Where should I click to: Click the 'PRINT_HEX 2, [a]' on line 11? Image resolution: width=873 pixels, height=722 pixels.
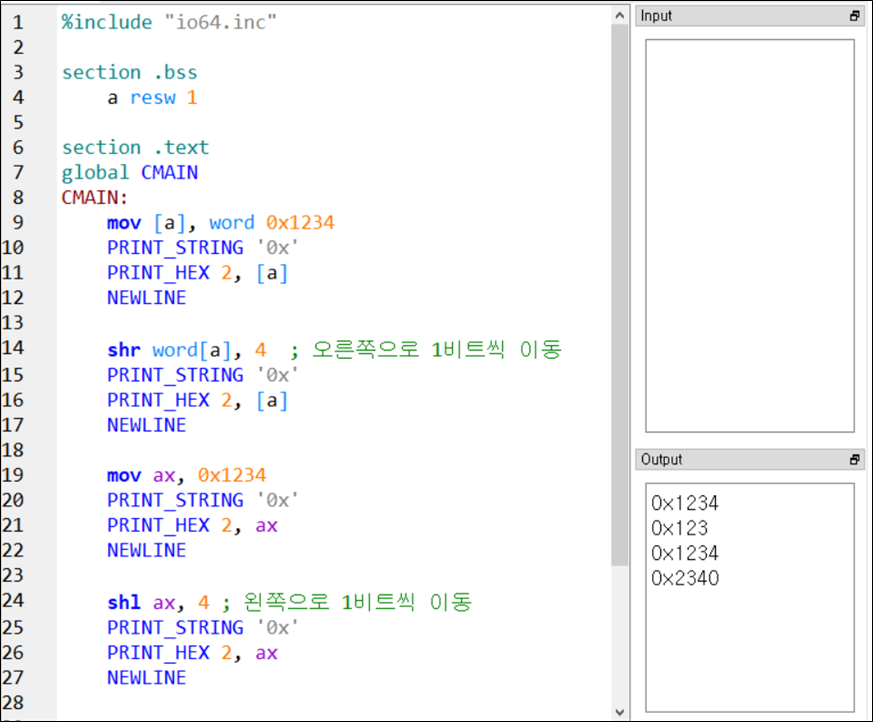coord(198,273)
